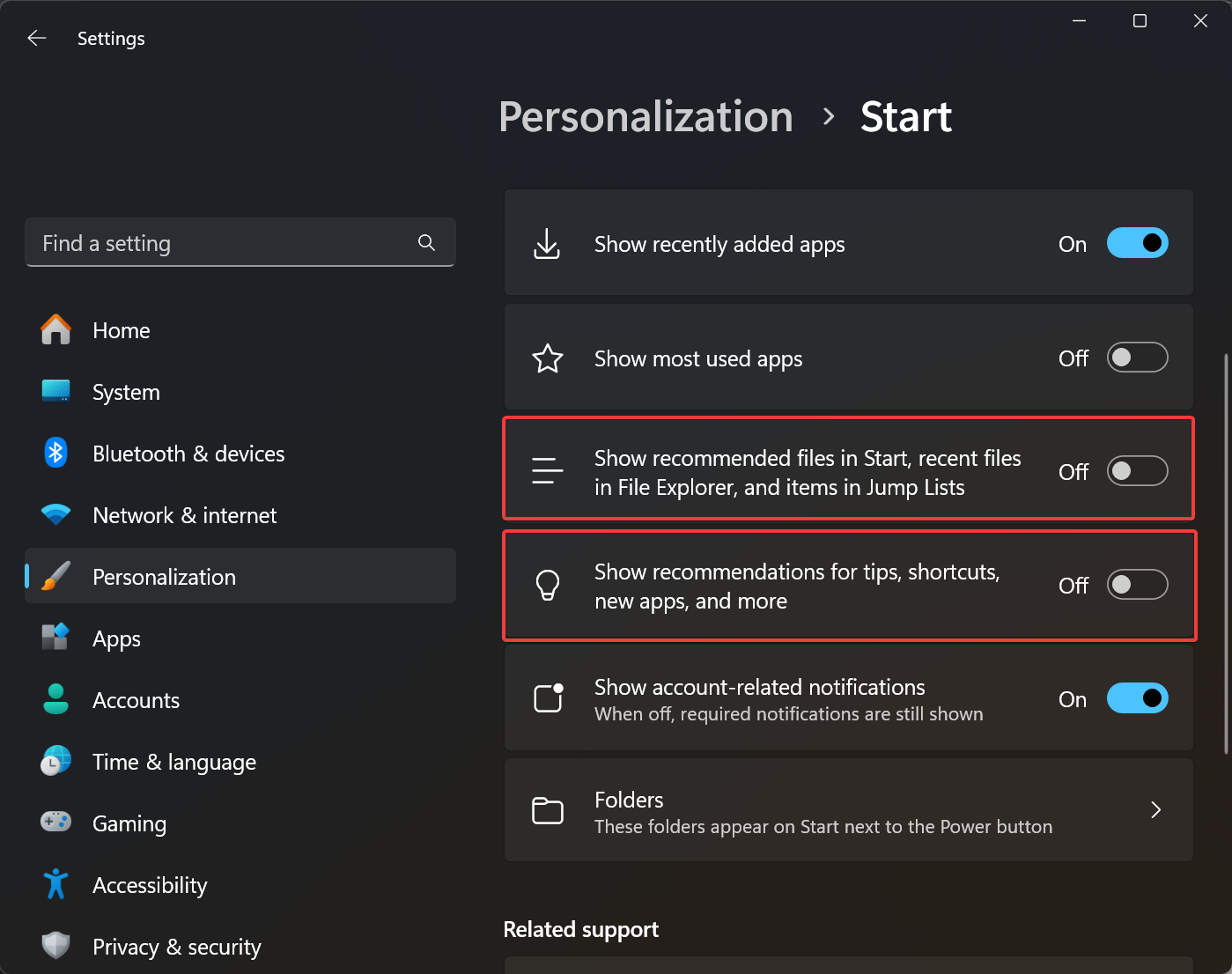This screenshot has height=974, width=1232.
Task: Click 'These folders appear on Start' description
Action: (823, 826)
